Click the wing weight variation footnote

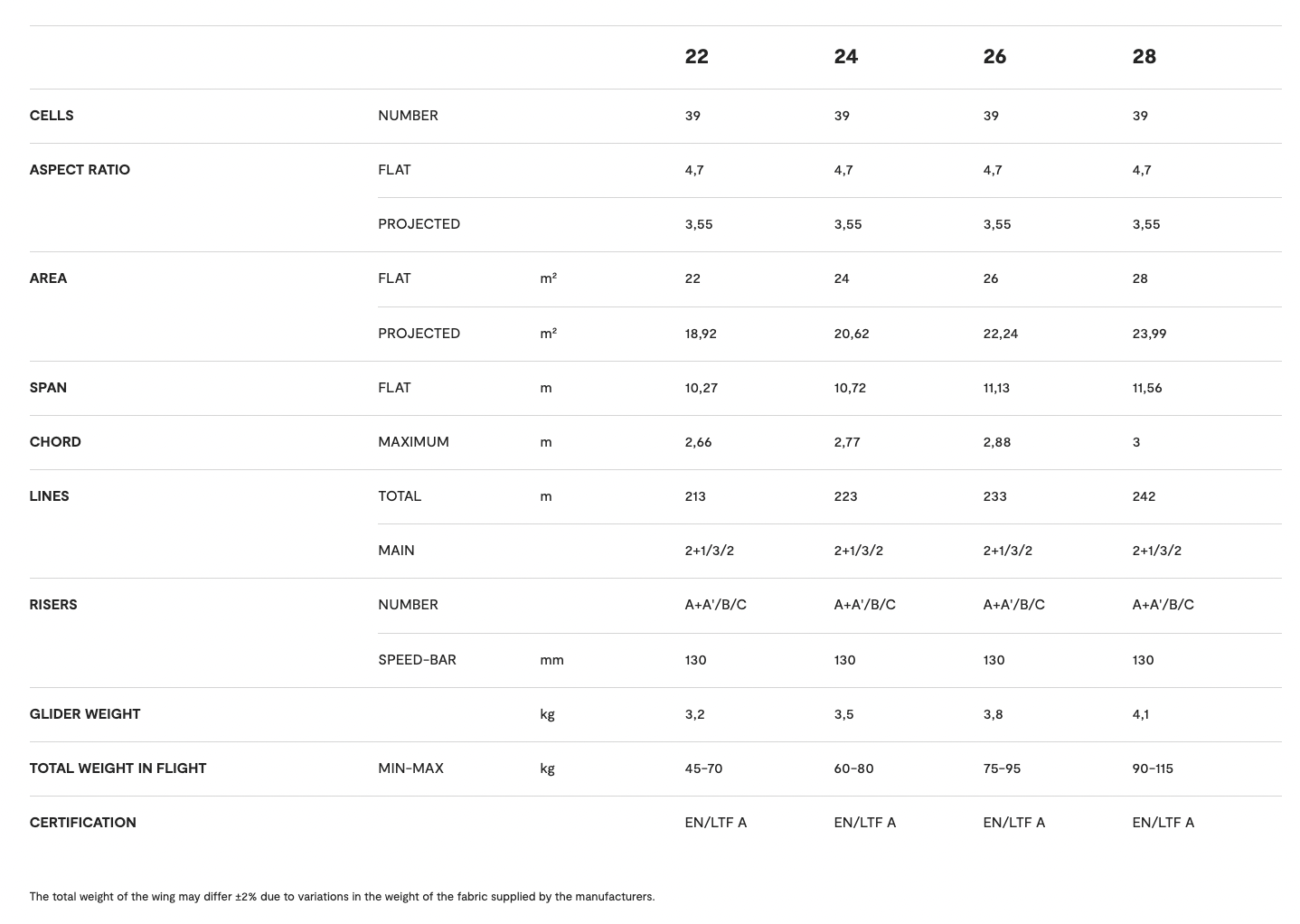tap(342, 897)
